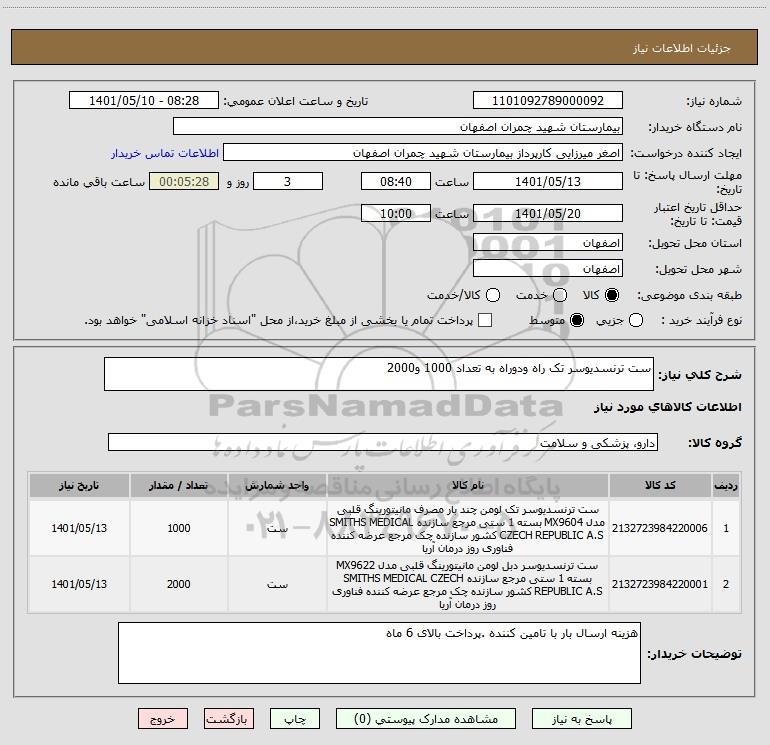Click product code 2132723984220006

pos(660,528)
